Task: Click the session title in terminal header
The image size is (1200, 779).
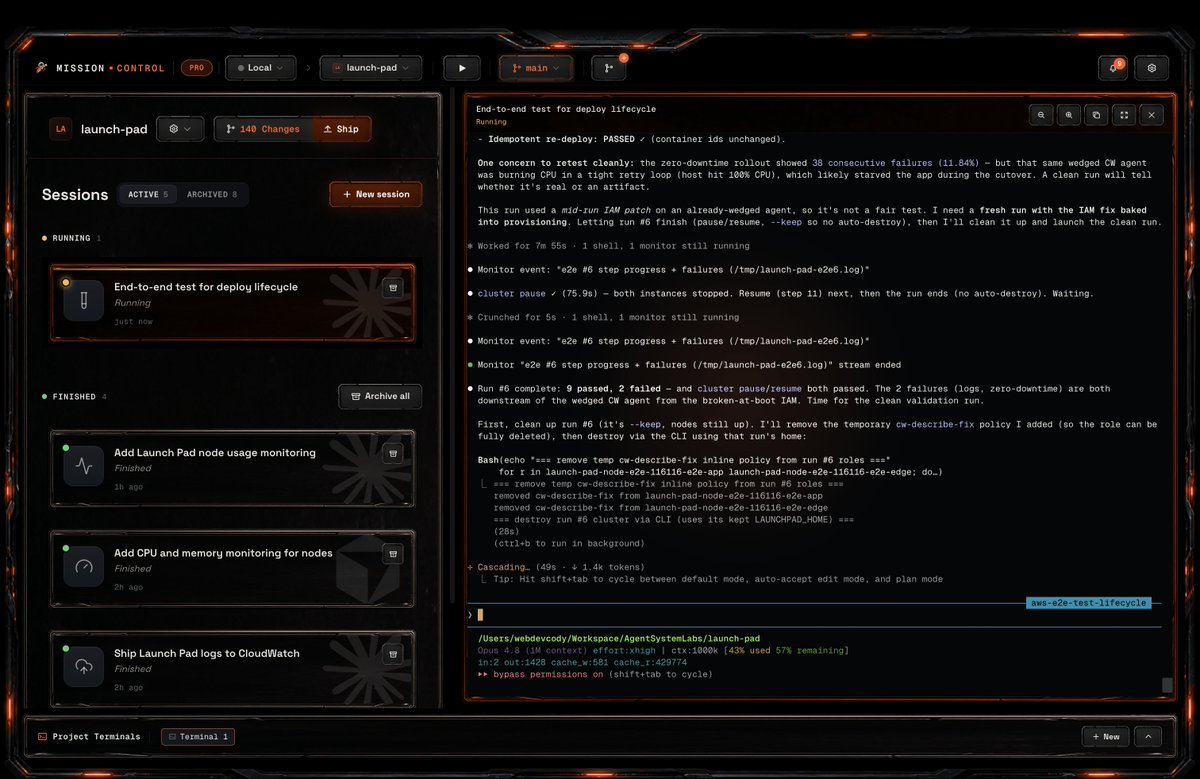Action: point(566,109)
